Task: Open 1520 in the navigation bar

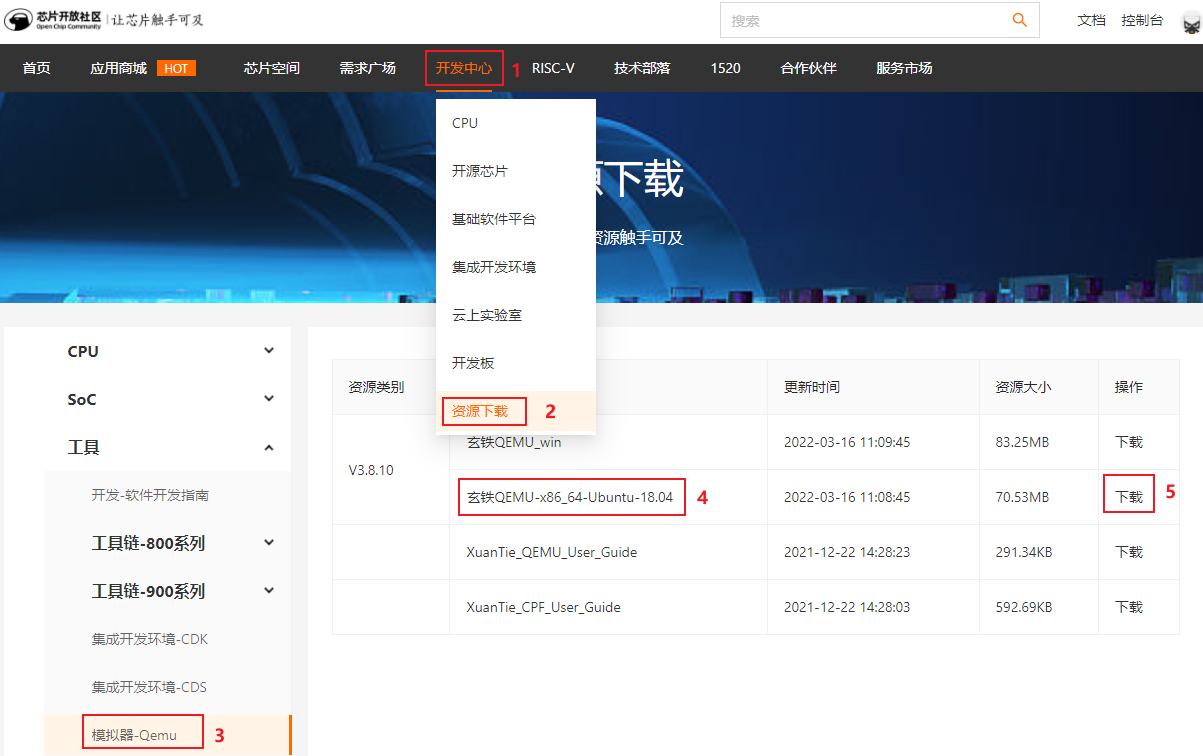Action: 726,68
